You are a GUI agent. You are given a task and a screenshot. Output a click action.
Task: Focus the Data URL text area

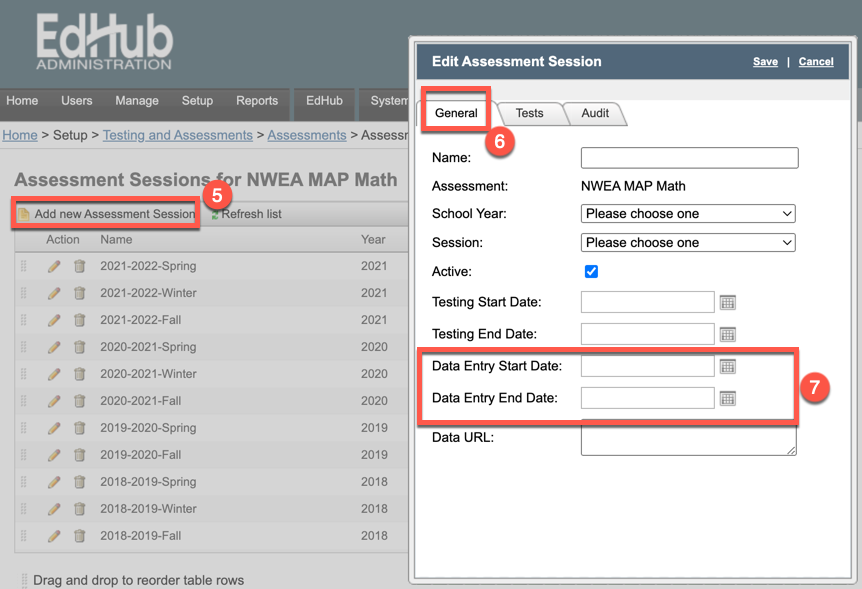coord(688,439)
